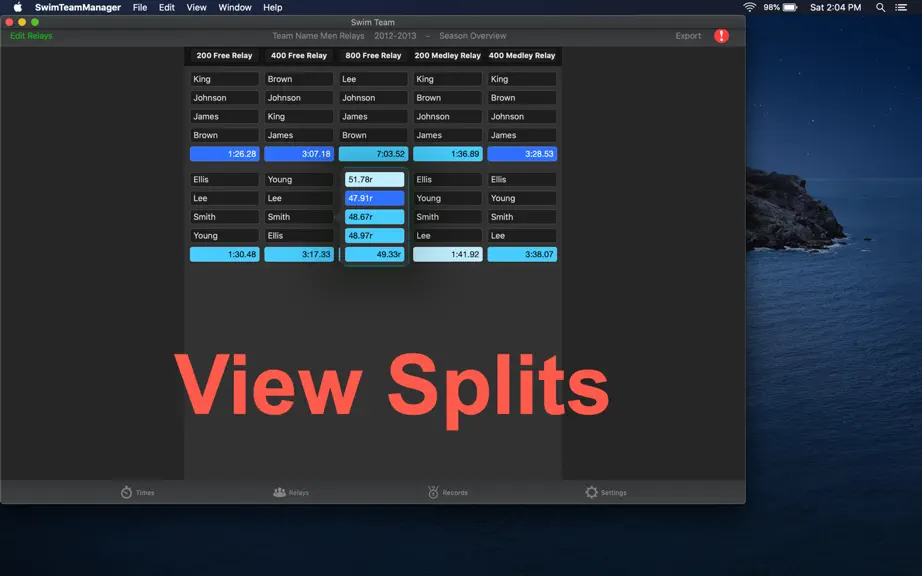This screenshot has width=922, height=576.
Task: Click the 3:38.07 relay time
Action: click(x=522, y=254)
